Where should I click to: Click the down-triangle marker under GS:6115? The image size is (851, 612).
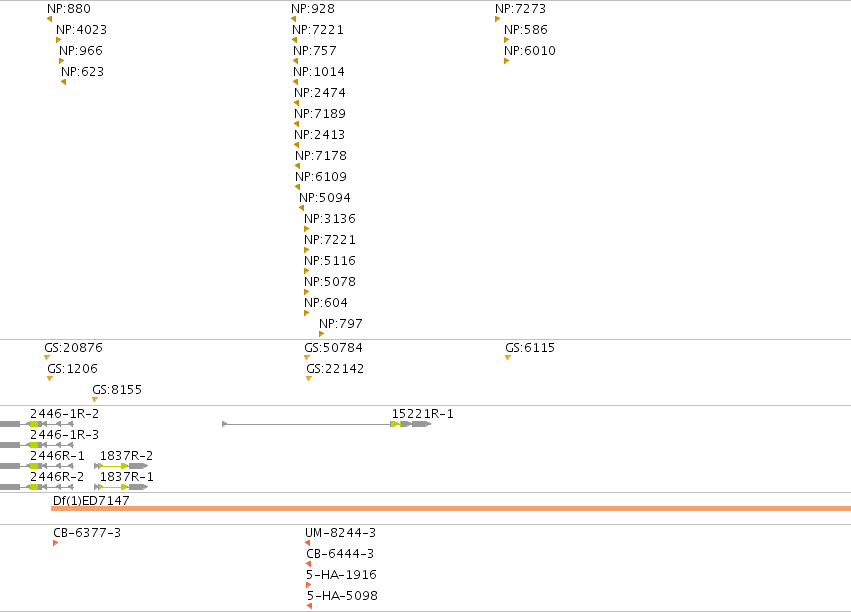[x=508, y=358]
